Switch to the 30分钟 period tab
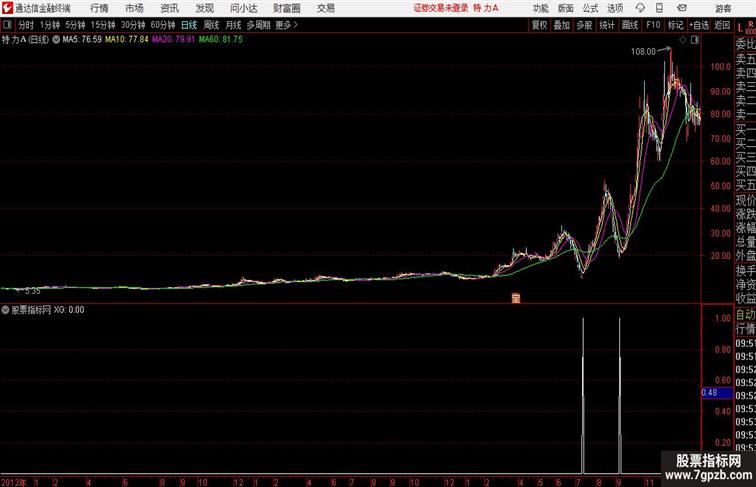756x487 pixels. [133, 25]
